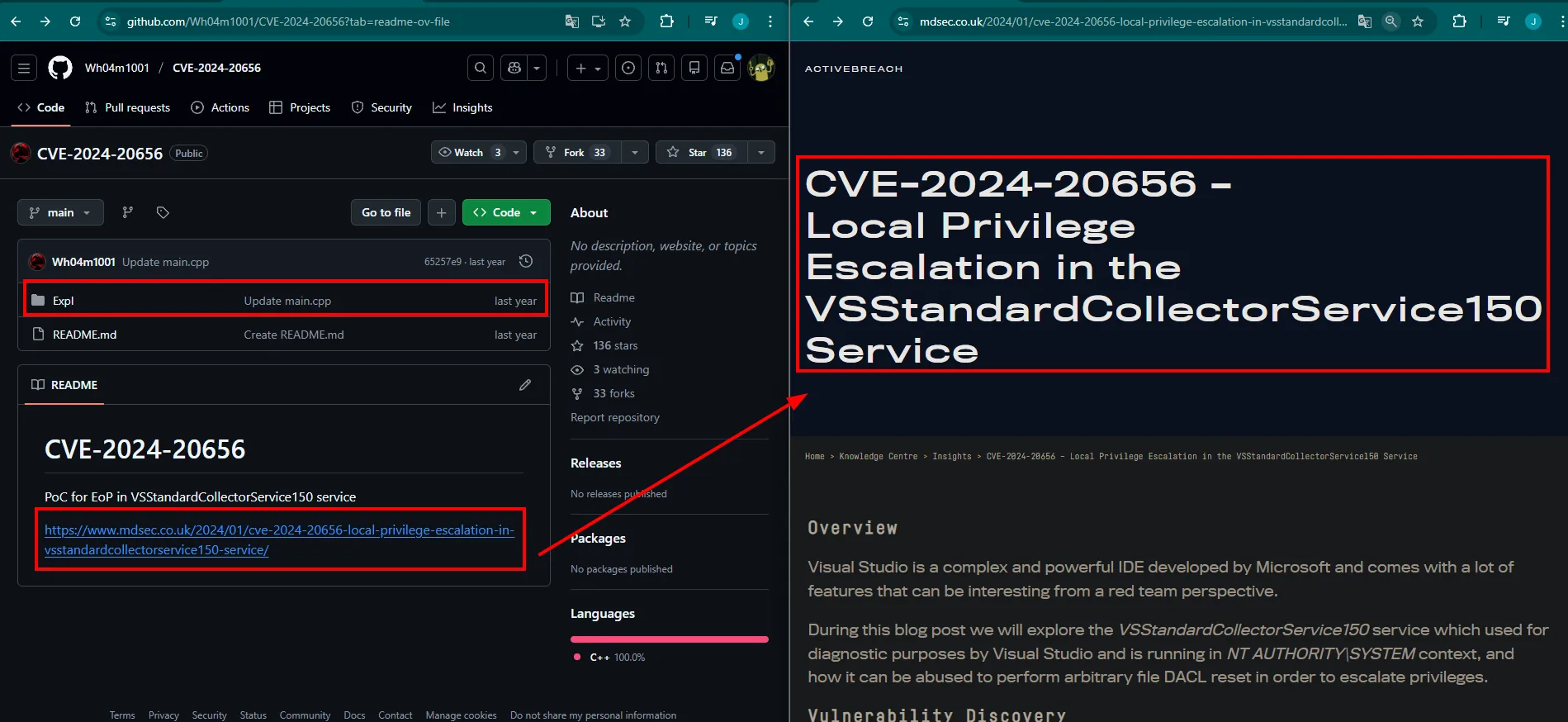Image resolution: width=1568 pixels, height=722 pixels.
Task: View 3 watching link
Action: (621, 369)
